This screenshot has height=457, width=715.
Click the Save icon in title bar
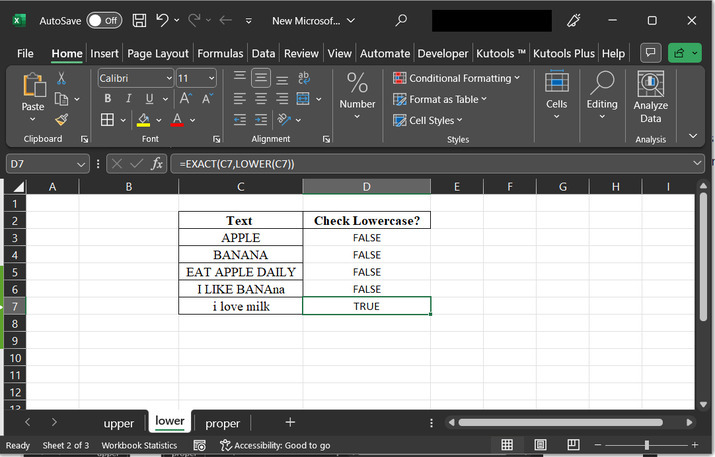pyautogui.click(x=139, y=20)
